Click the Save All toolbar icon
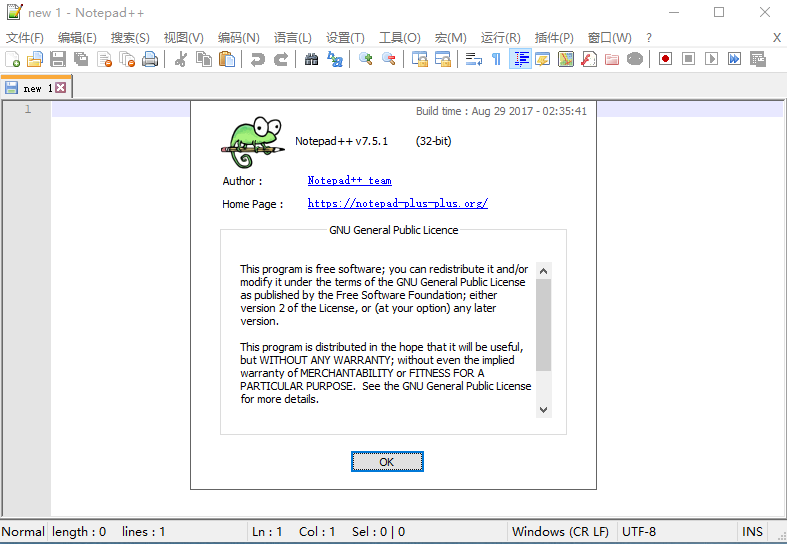787x544 pixels. 81,59
